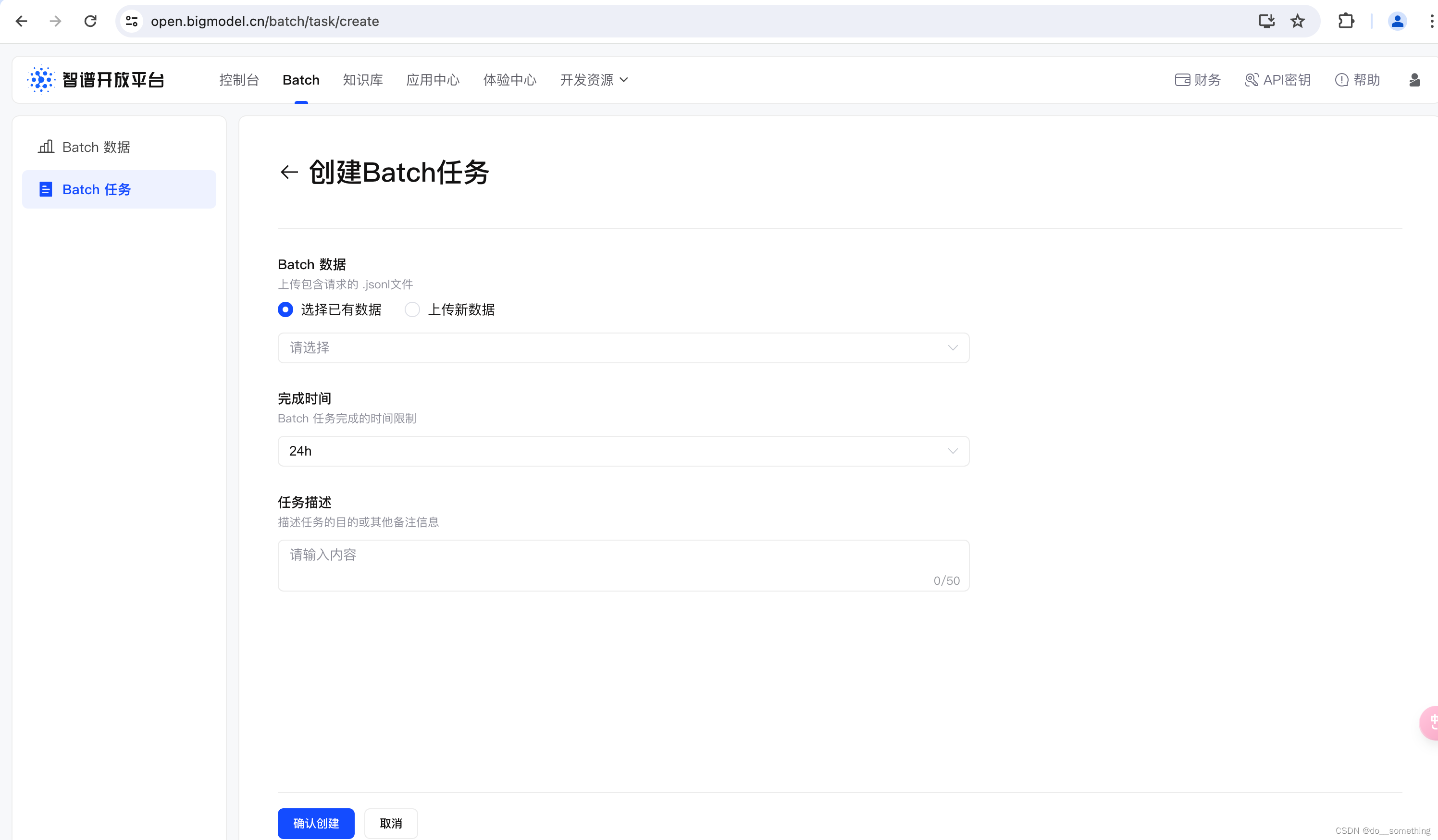Change the 24h completion time dropdown

[623, 451]
